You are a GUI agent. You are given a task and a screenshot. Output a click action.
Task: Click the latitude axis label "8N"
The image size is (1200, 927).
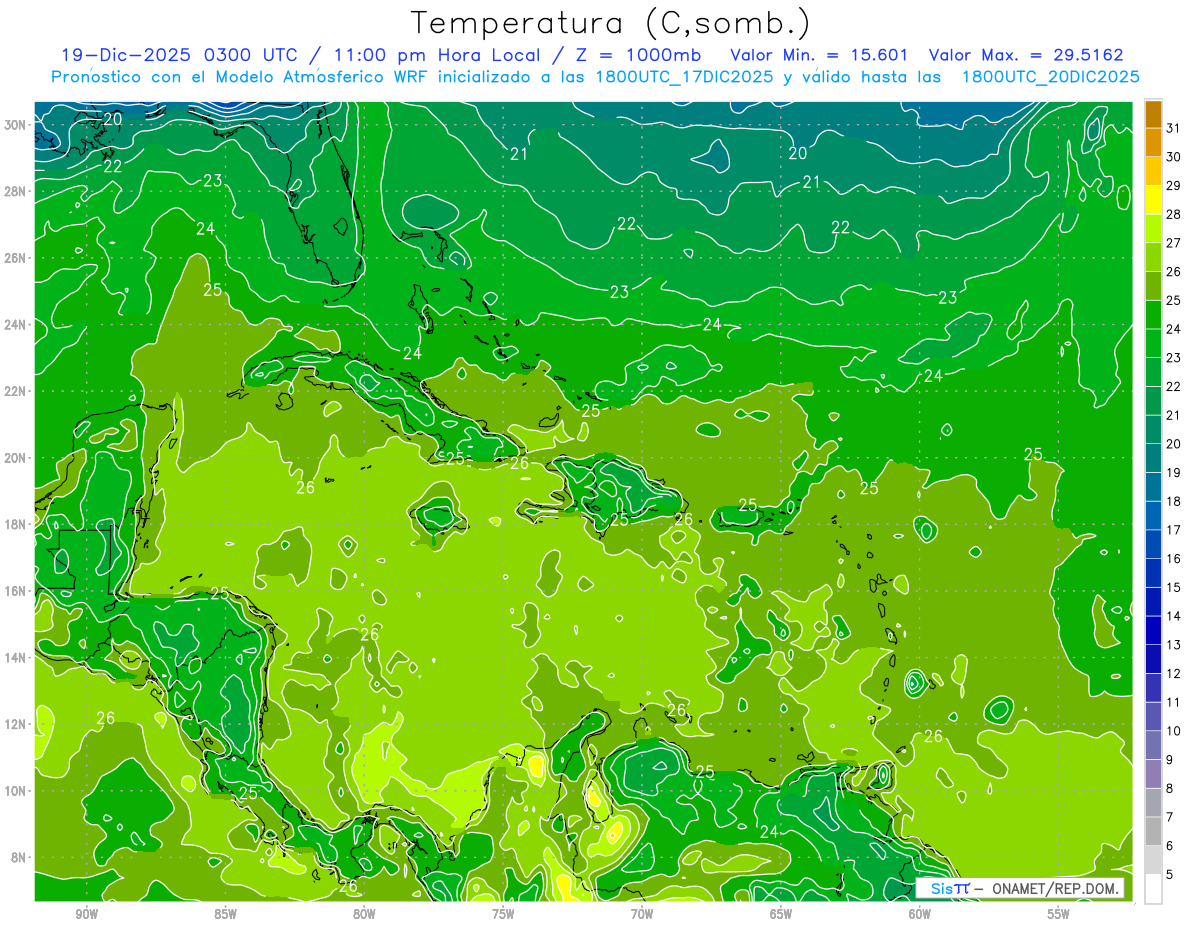[x=19, y=858]
